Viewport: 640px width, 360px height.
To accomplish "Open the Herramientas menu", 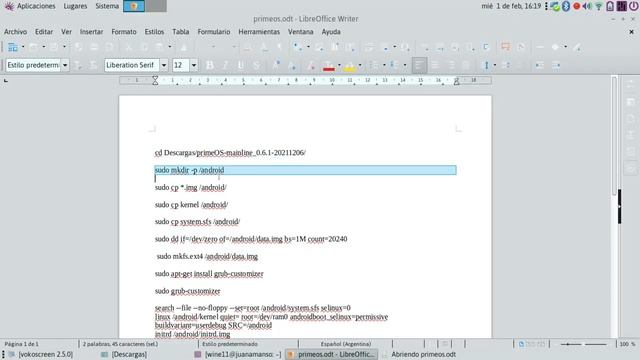I will [x=259, y=31].
